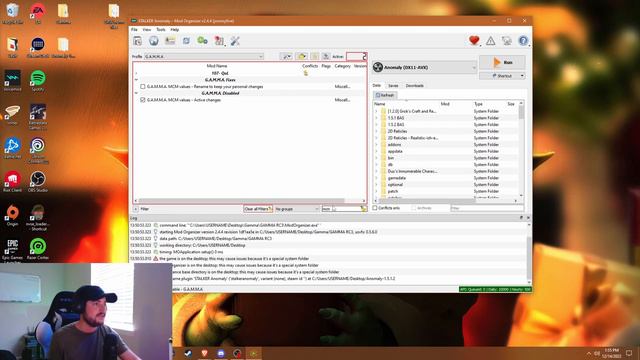Click the create backup icon near Active
Viewport: 640px width, 360px height.
326,56
